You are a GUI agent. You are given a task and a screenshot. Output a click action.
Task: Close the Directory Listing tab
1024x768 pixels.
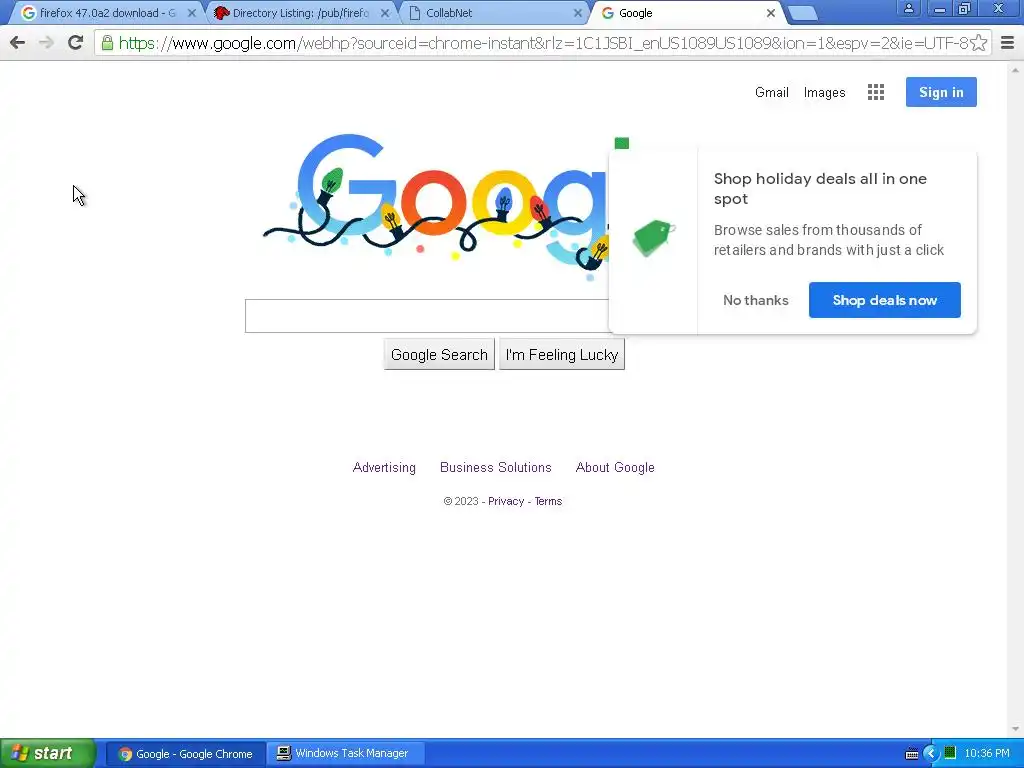385,13
